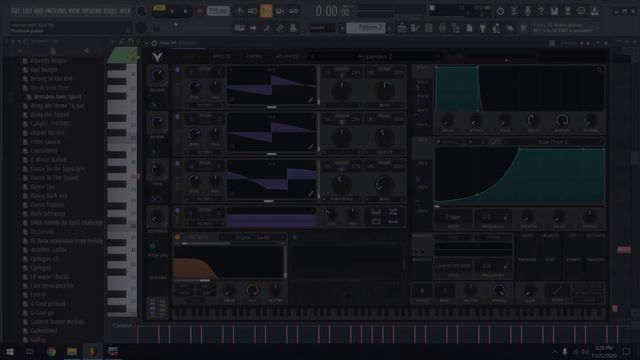Click the microphone icon in the top toolbar

pos(527,11)
